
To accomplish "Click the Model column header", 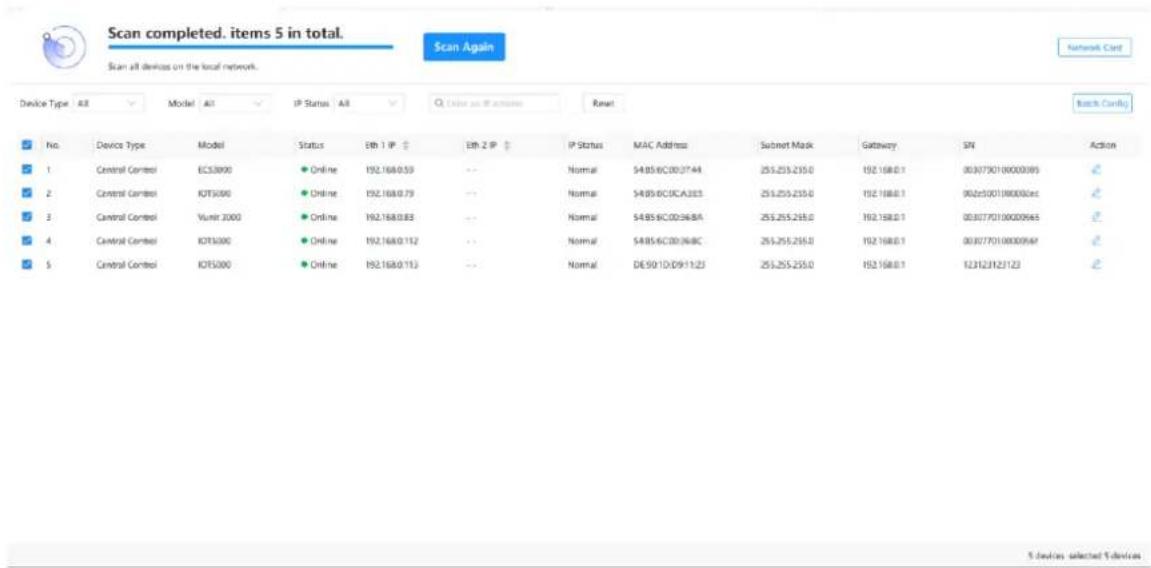I will pyautogui.click(x=210, y=146).
